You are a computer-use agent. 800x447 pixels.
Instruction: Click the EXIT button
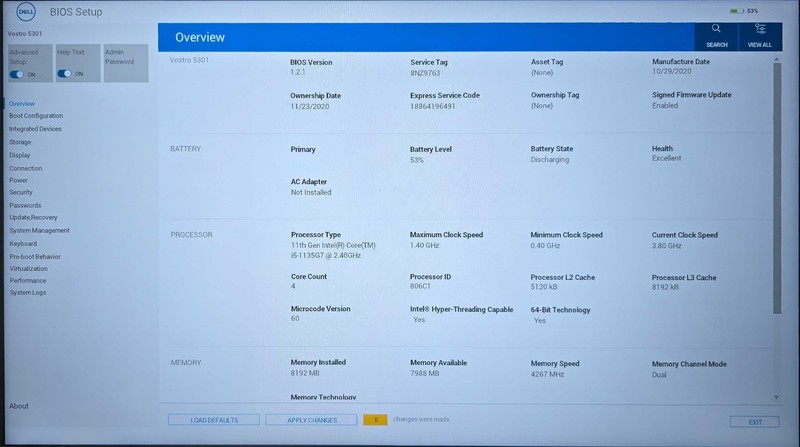755,422
